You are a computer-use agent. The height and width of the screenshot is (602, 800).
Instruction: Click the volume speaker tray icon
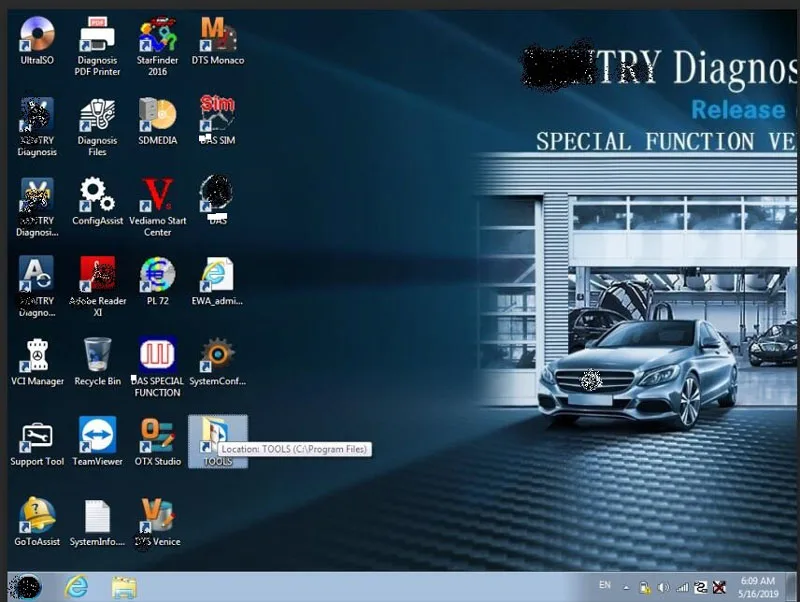[x=663, y=588]
